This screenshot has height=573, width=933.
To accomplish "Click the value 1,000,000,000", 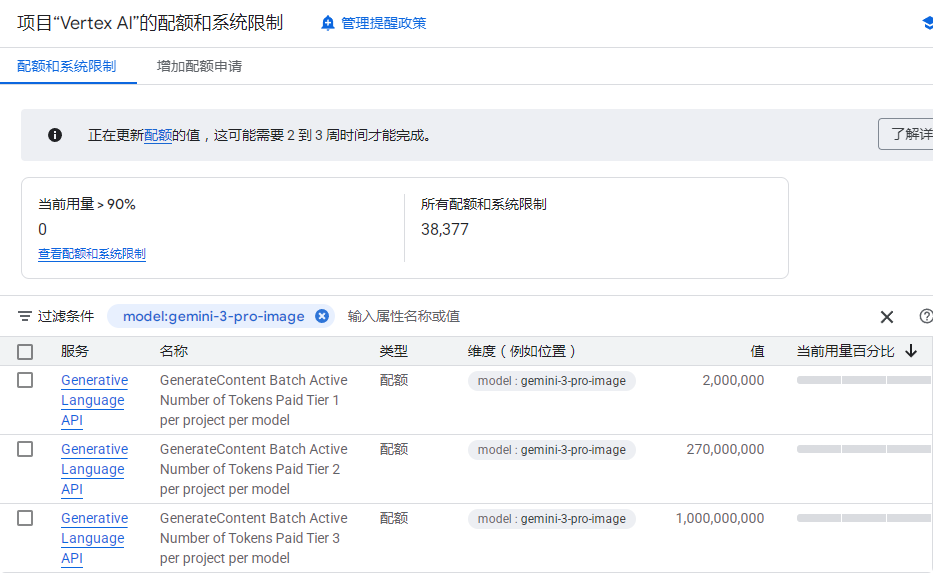I will coord(720,518).
